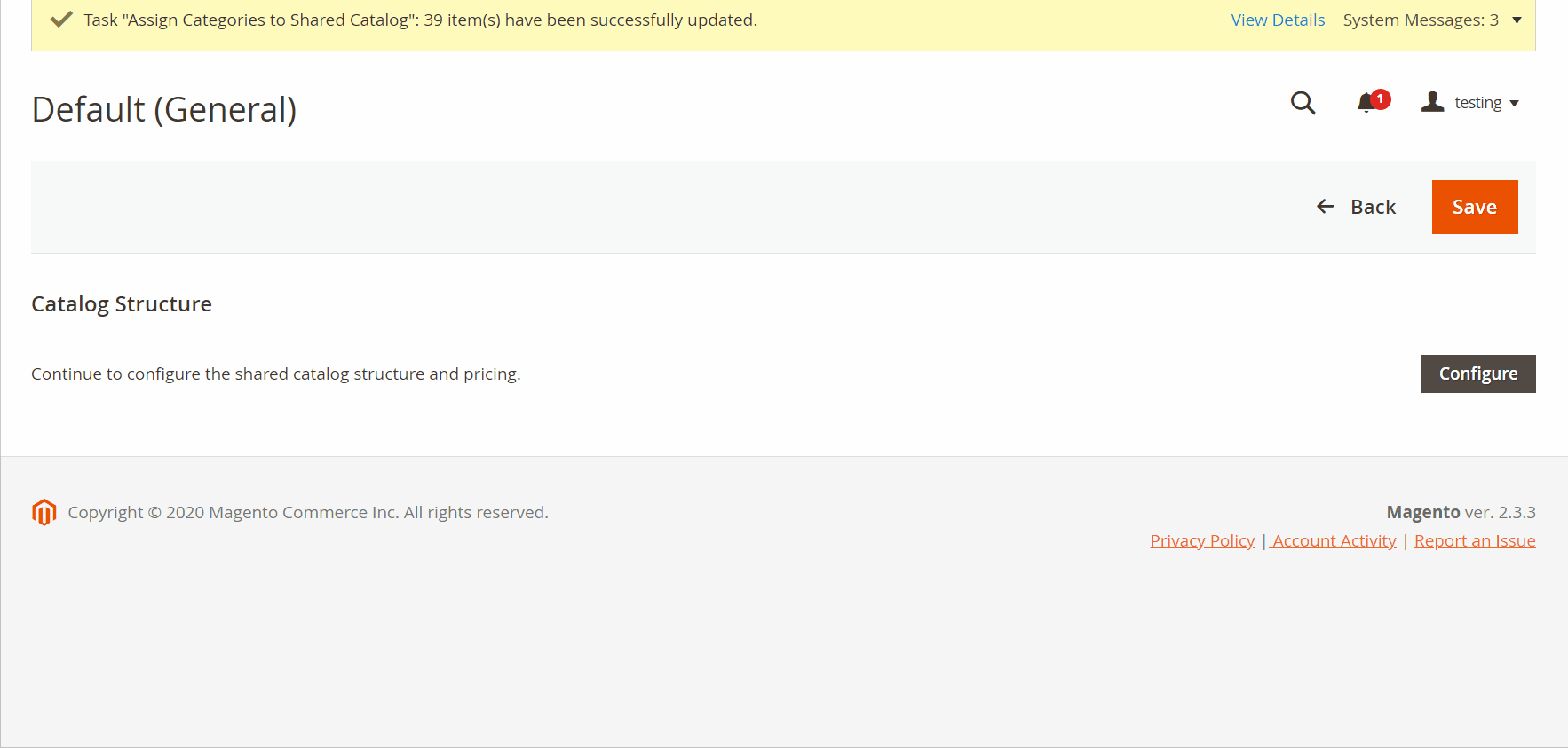Screen dimensions: 1568x748
Task: Open the testing user account menu
Action: coord(1477,103)
